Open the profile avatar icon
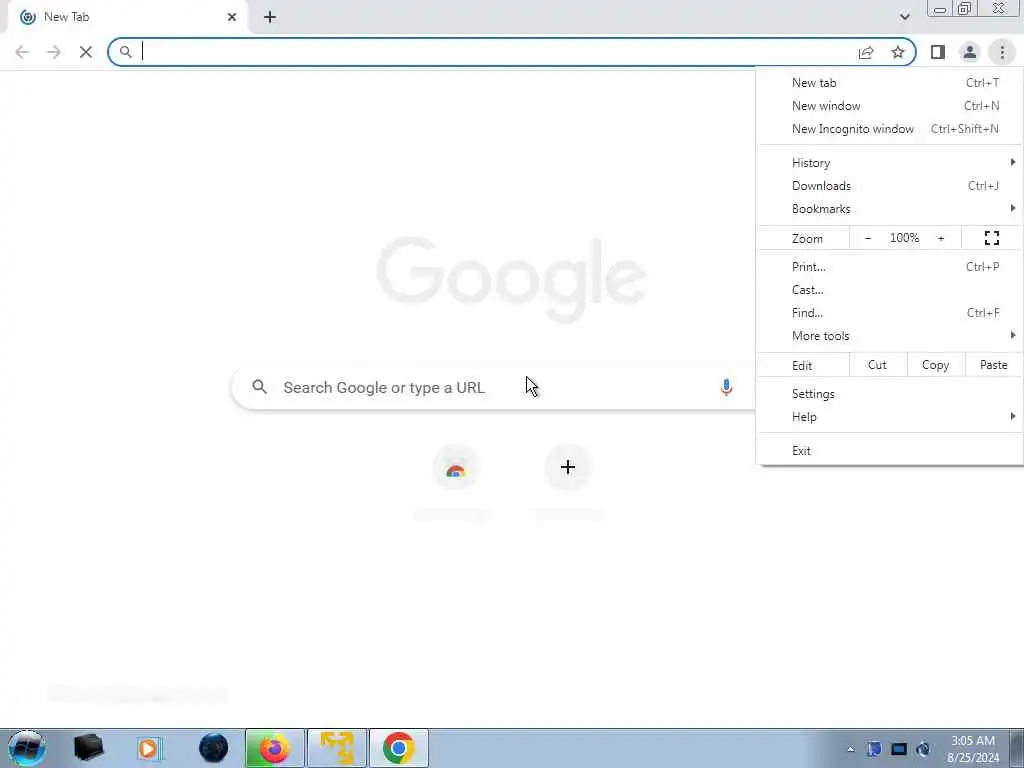Screen dimensions: 1024x768 pos(970,52)
